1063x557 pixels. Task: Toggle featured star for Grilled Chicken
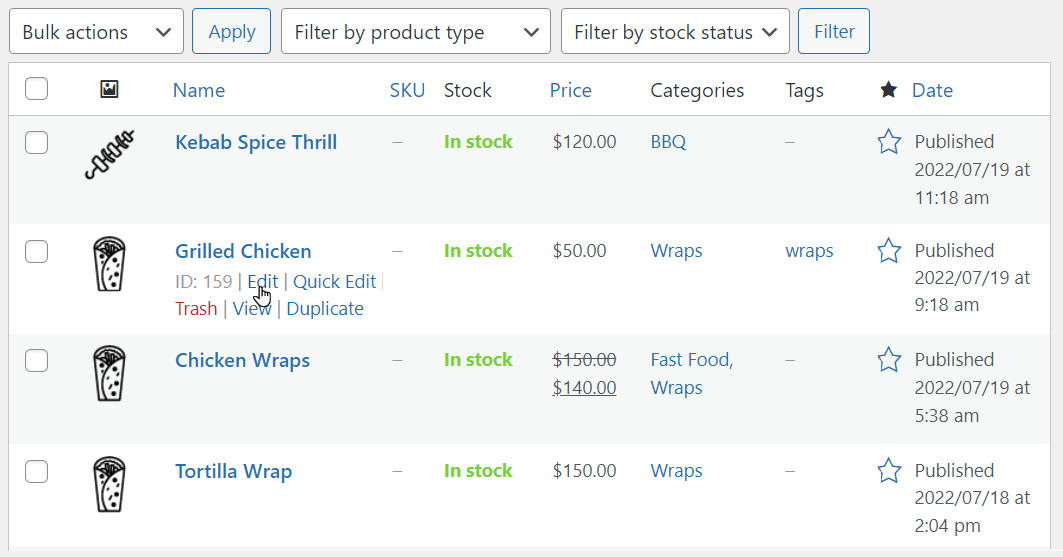pos(889,251)
